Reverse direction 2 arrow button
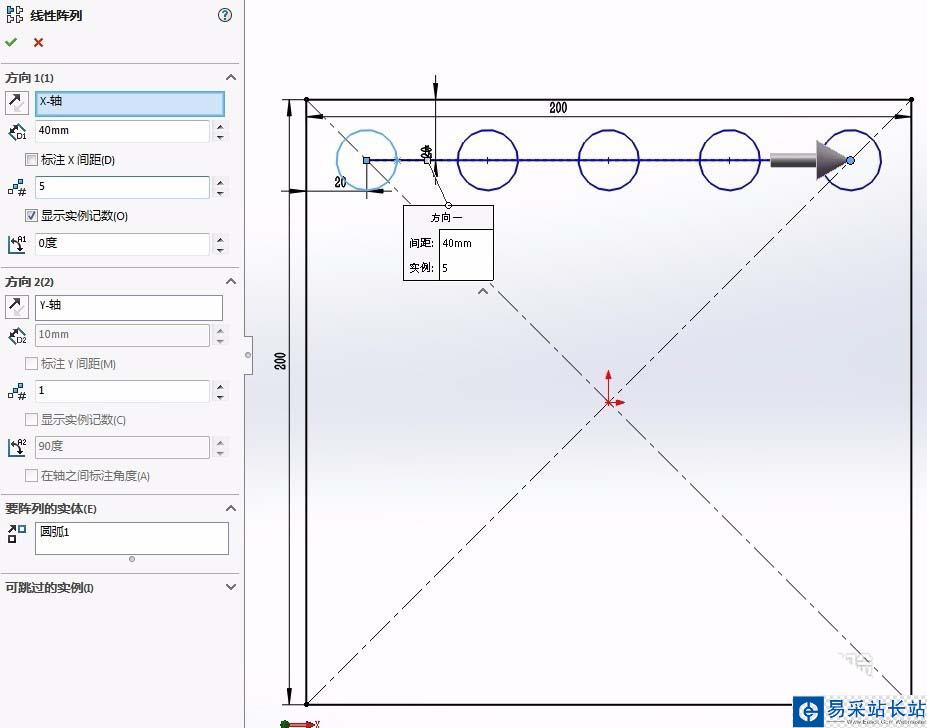The height and width of the screenshot is (728, 927). pyautogui.click(x=17, y=307)
